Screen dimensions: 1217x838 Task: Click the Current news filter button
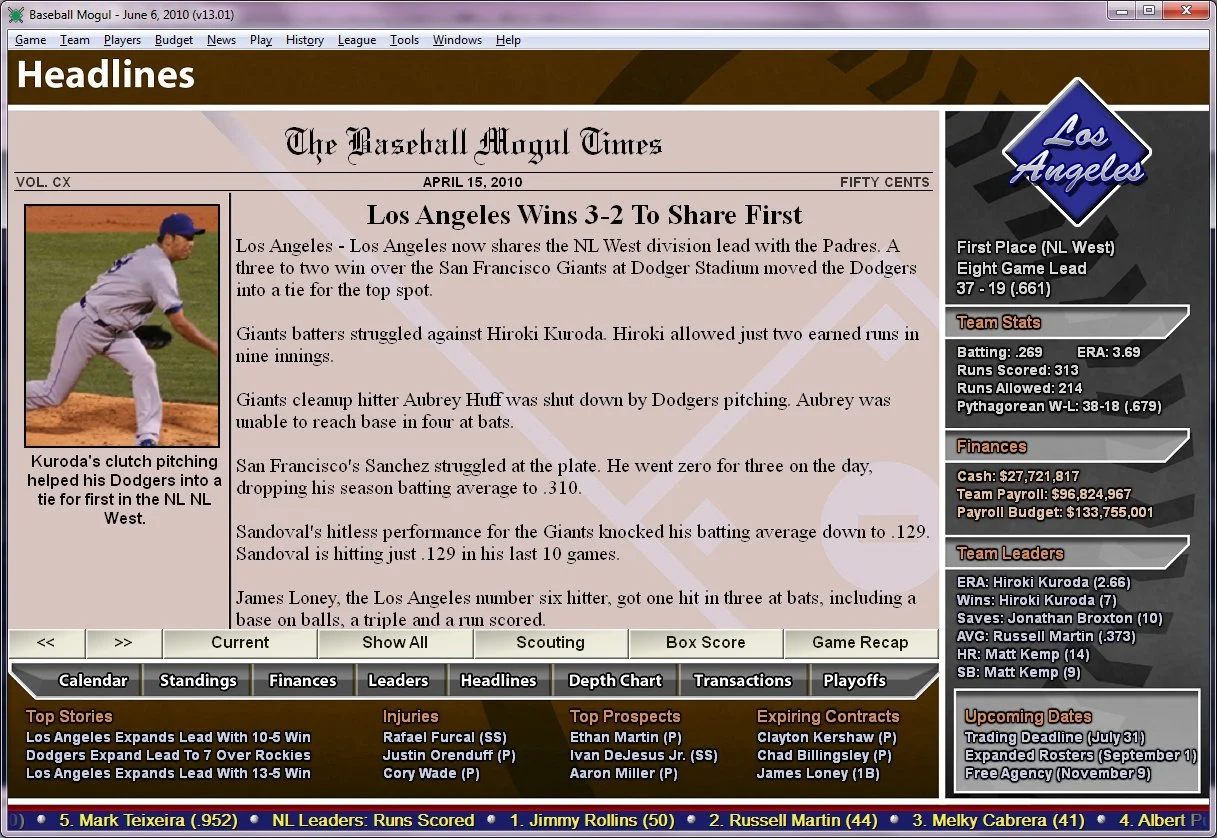(239, 644)
